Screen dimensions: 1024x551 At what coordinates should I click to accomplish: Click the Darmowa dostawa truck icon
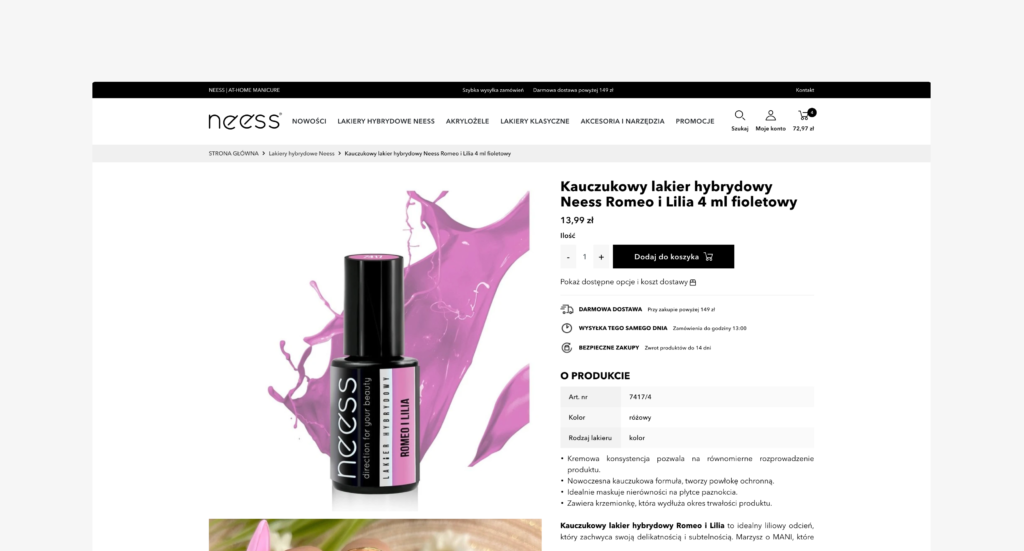click(567, 309)
